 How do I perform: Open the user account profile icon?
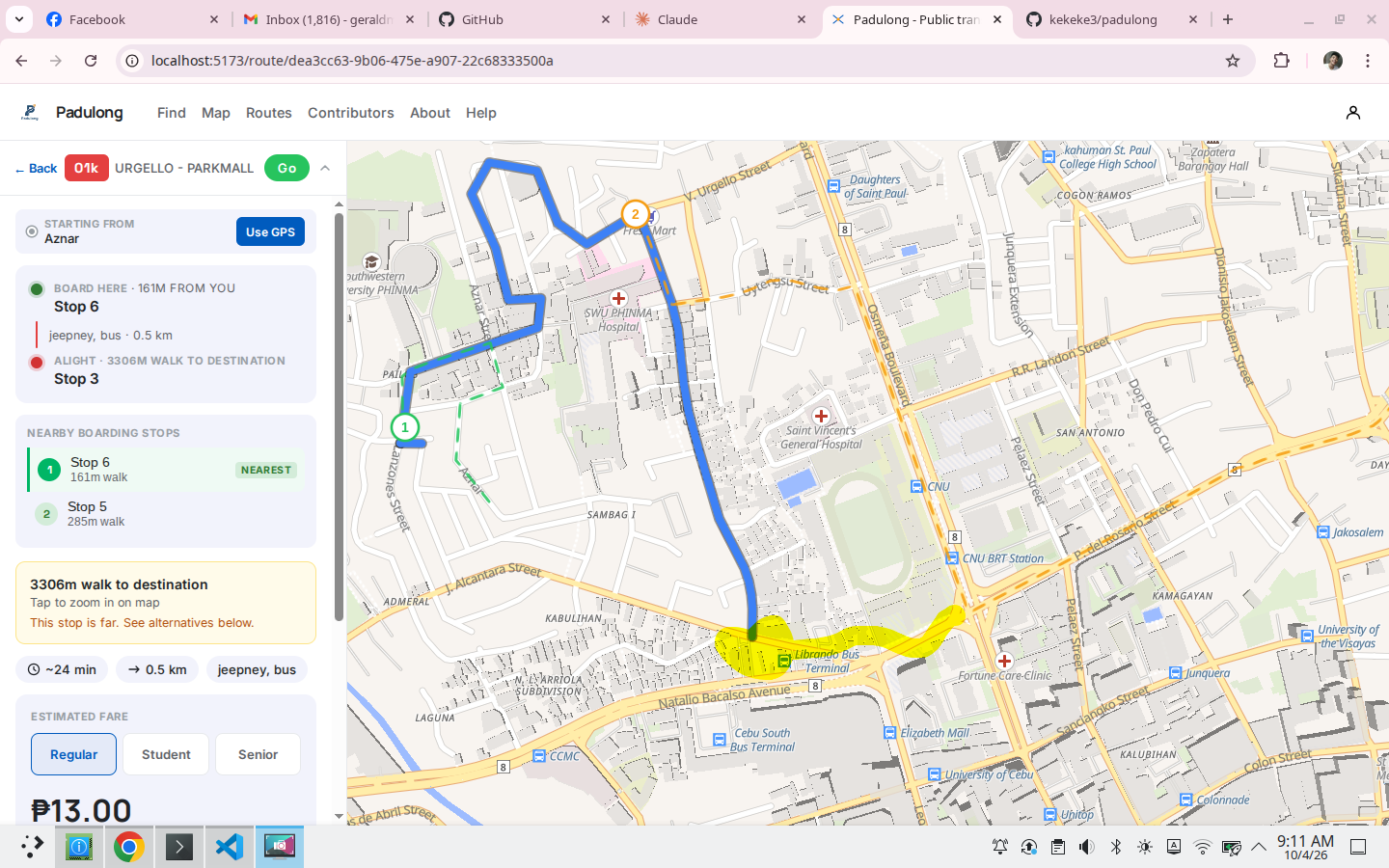pyautogui.click(x=1353, y=113)
